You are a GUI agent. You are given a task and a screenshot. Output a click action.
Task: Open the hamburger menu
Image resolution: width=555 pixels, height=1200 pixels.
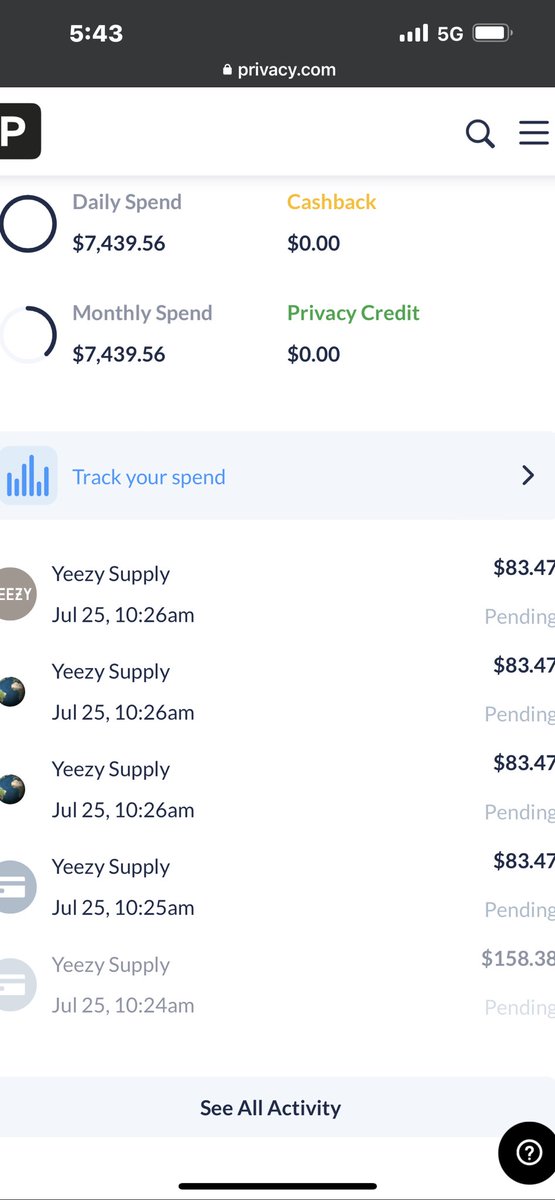(x=535, y=133)
